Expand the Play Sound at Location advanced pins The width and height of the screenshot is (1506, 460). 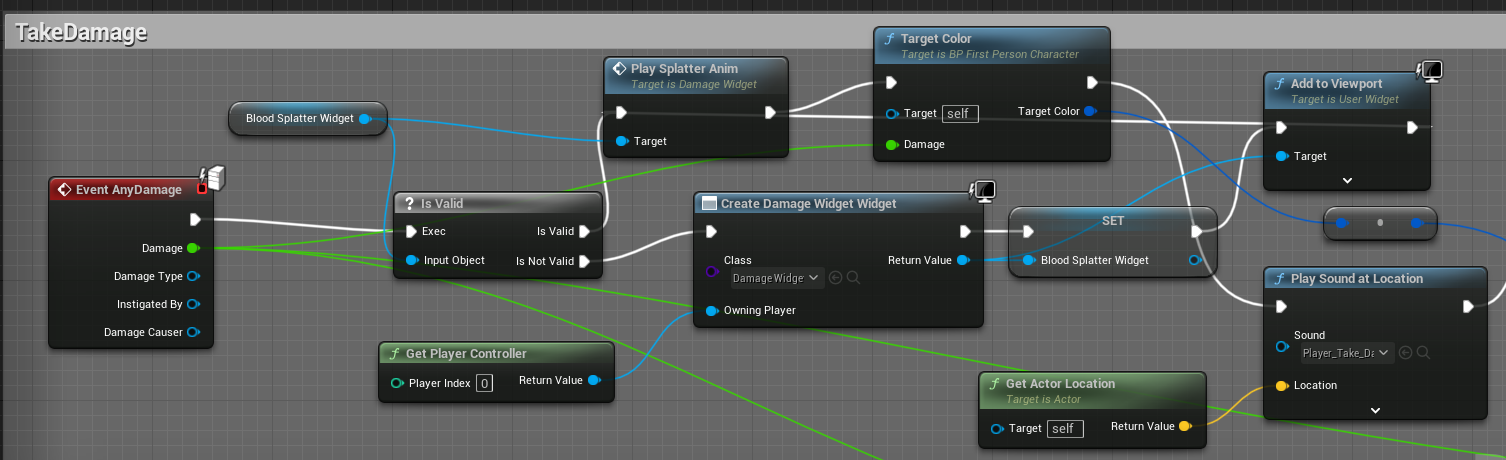(x=1375, y=410)
